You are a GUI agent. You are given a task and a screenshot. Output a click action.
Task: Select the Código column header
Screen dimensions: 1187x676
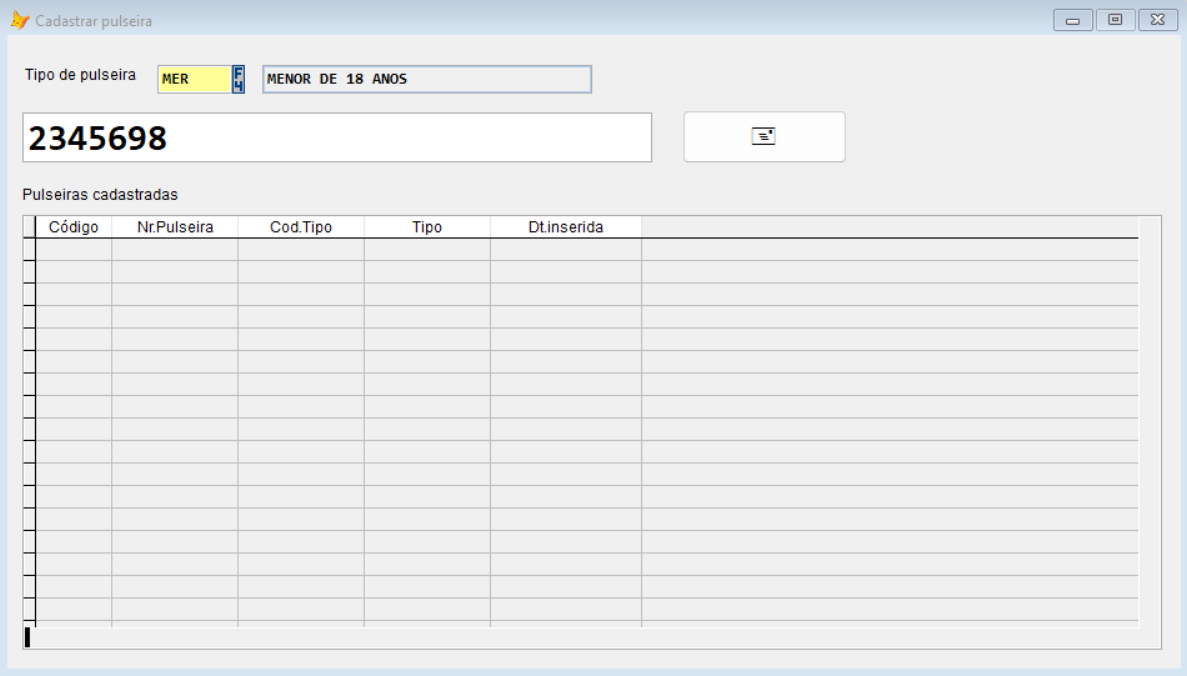click(73, 227)
